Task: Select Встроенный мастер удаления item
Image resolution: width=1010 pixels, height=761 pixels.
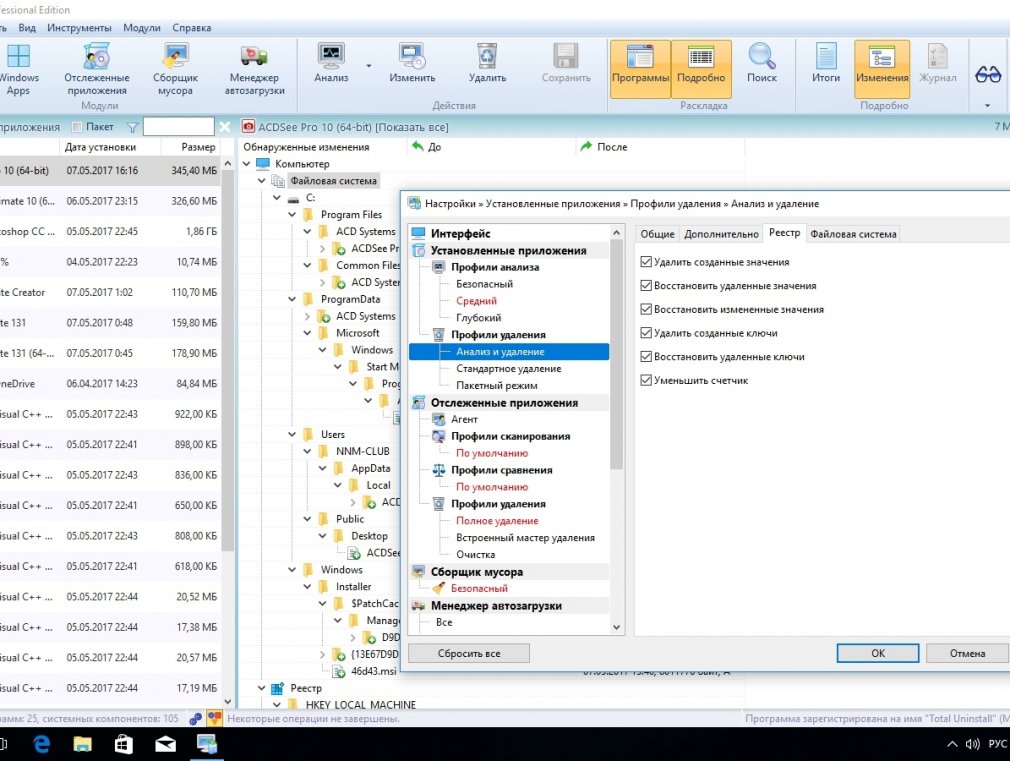Action: click(526, 537)
